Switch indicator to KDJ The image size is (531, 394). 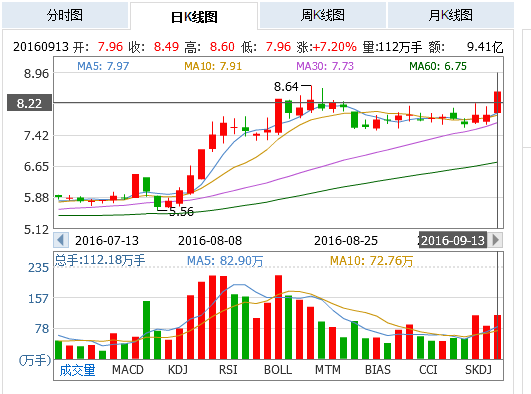[x=178, y=370]
